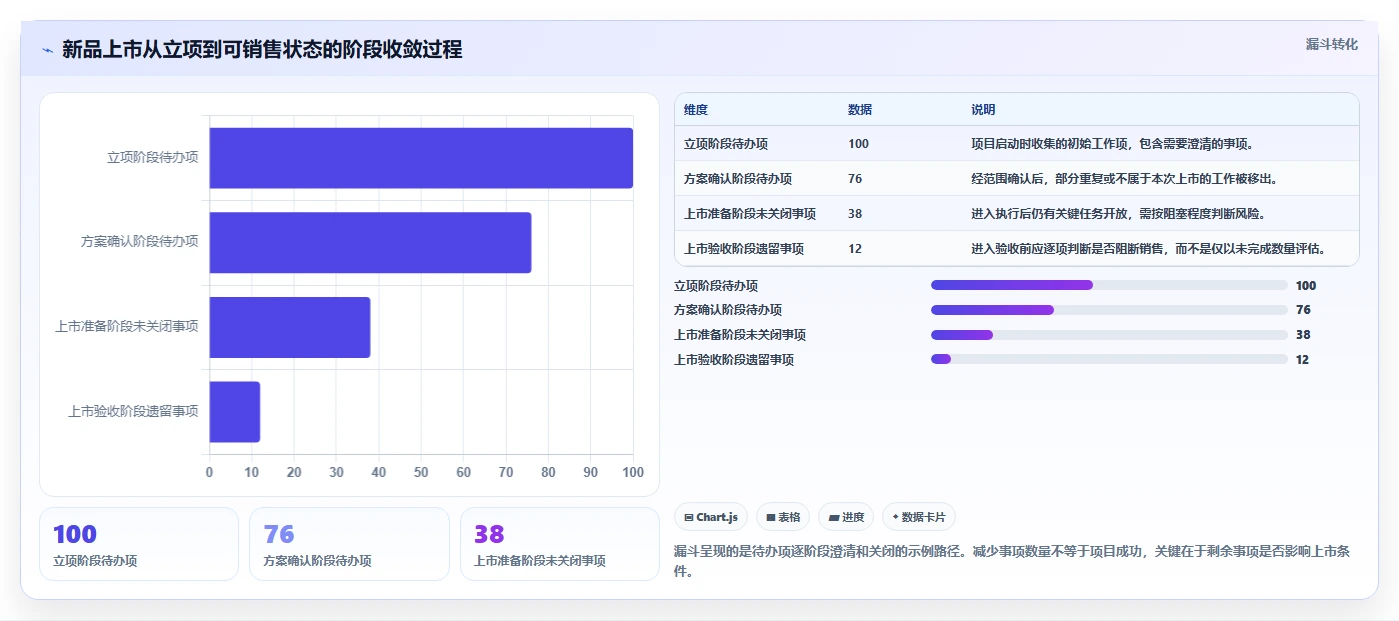Click x-axis tick label 50
This screenshot has height=621, width=1399.
pos(421,472)
